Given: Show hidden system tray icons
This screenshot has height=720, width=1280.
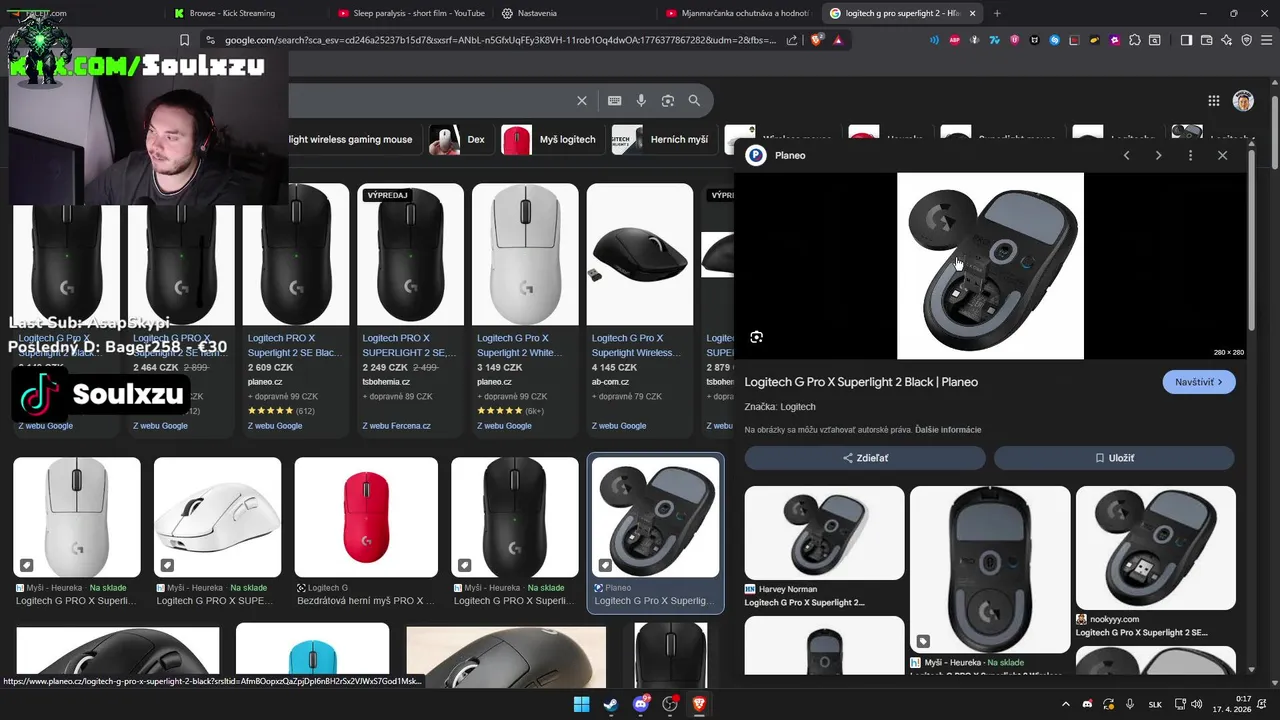Looking at the screenshot, I should click(1065, 704).
